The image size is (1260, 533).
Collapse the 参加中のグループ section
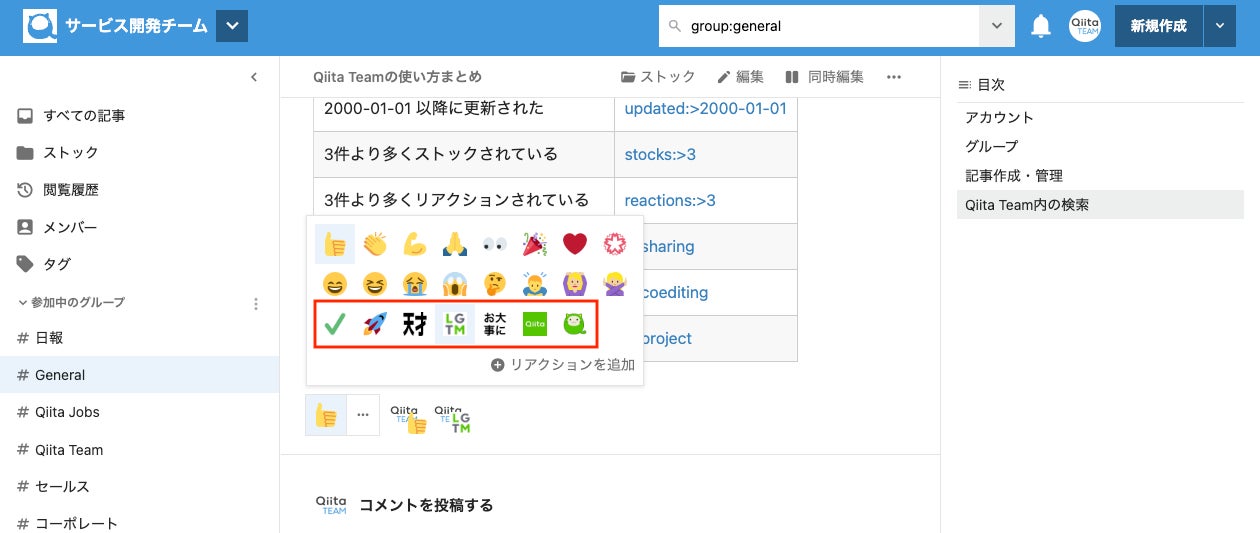pos(72,302)
